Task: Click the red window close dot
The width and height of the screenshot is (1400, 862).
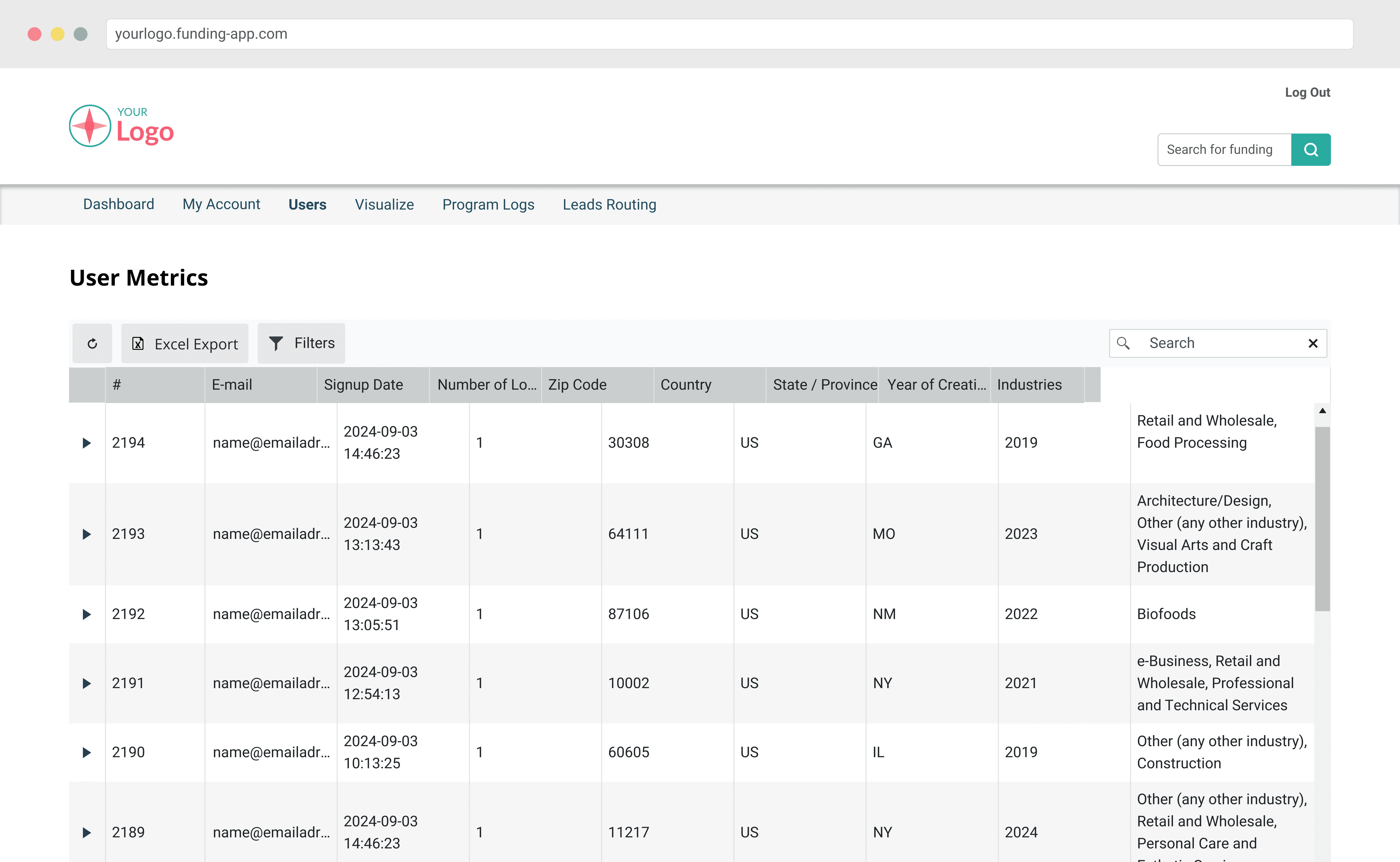Action: pyautogui.click(x=35, y=34)
